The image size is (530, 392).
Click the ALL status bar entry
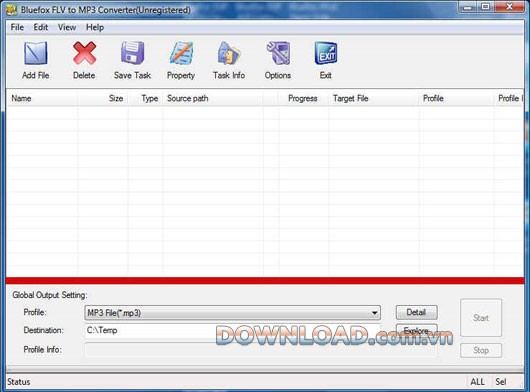[x=477, y=382]
